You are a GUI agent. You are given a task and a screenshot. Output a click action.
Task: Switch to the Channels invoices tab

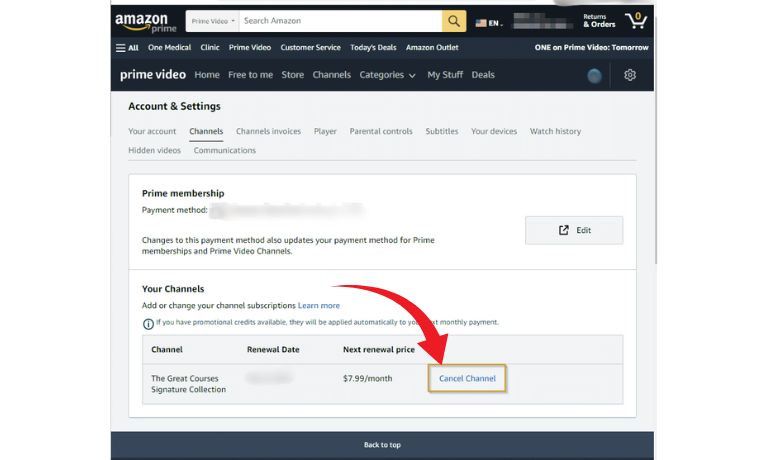click(x=268, y=131)
